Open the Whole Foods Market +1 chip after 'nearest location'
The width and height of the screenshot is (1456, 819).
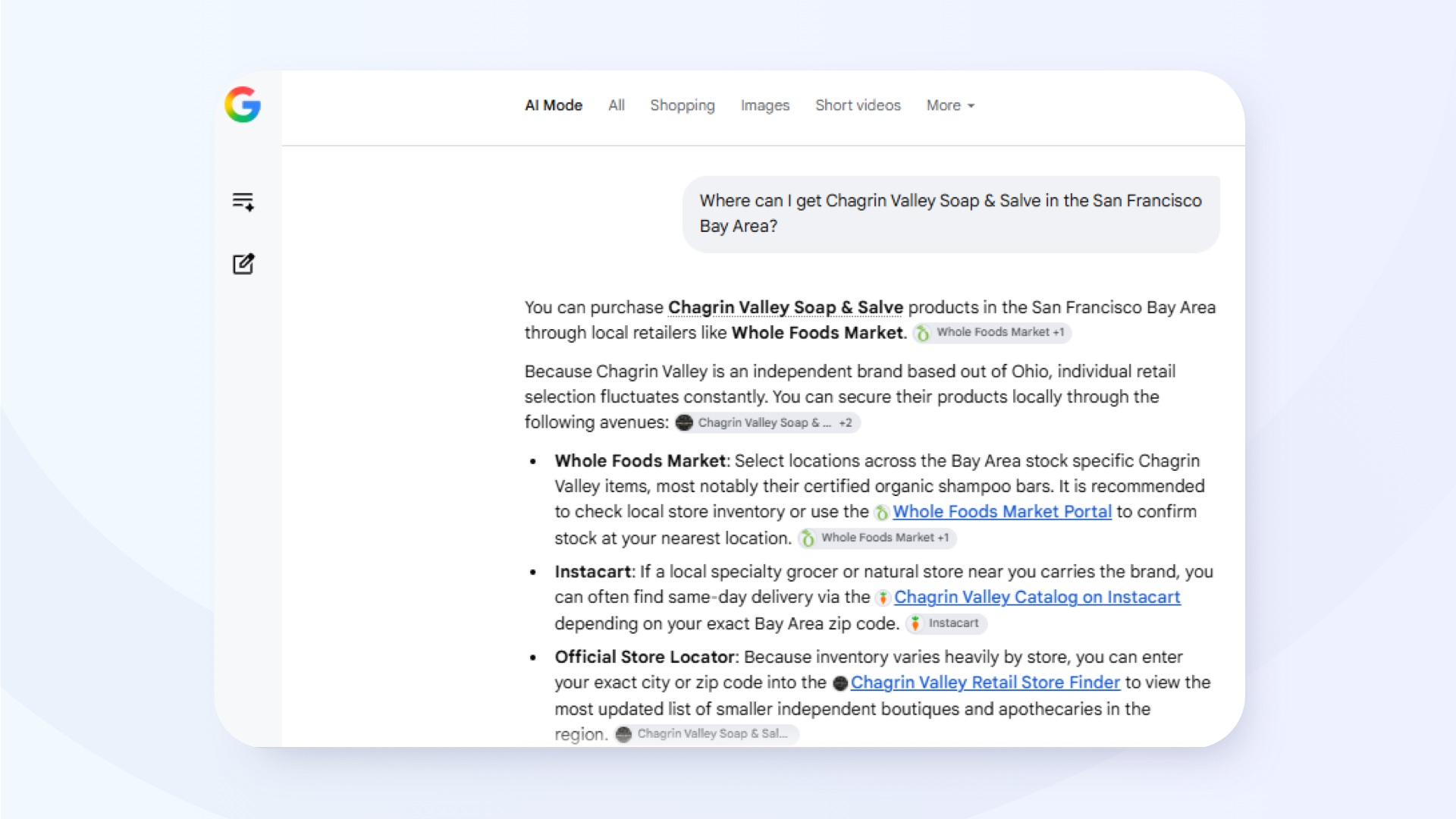[x=877, y=538]
